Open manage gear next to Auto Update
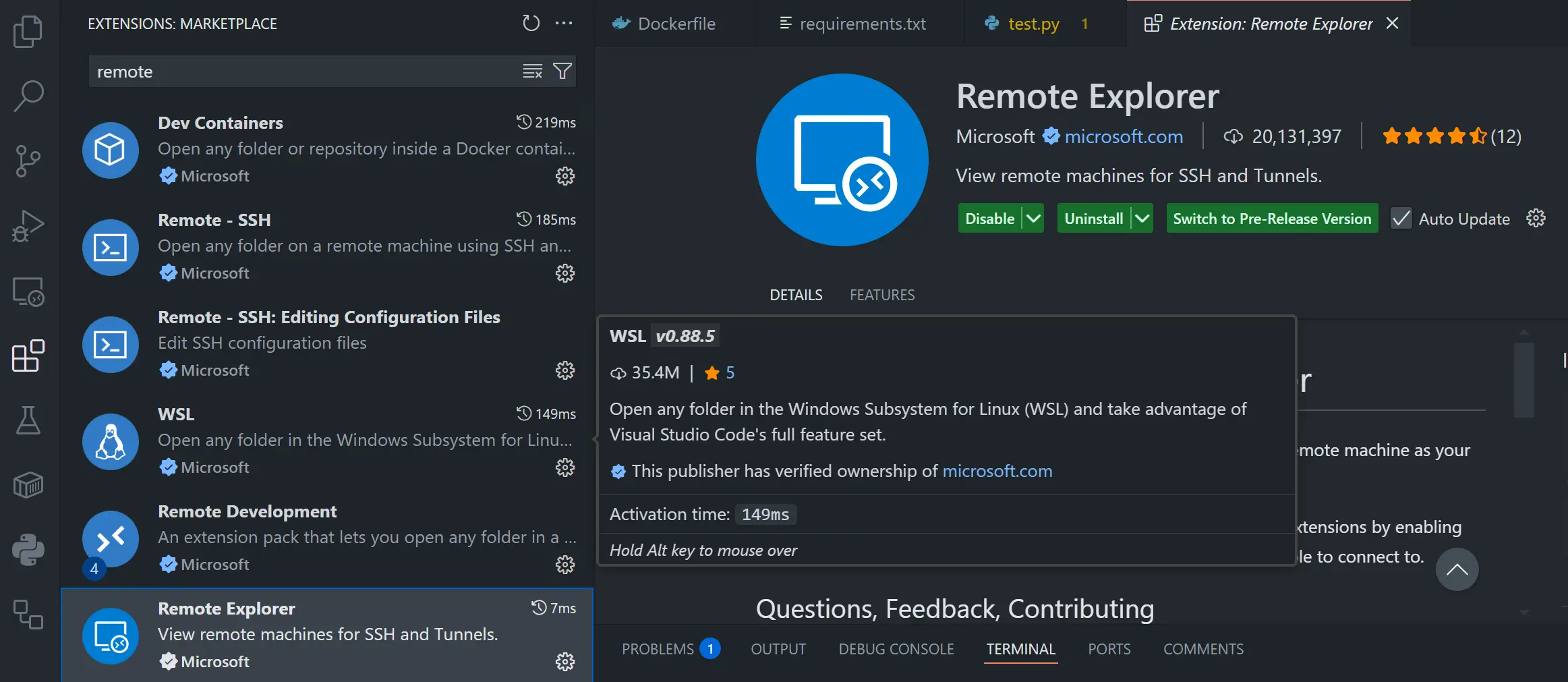The height and width of the screenshot is (682, 1568). click(x=1536, y=219)
